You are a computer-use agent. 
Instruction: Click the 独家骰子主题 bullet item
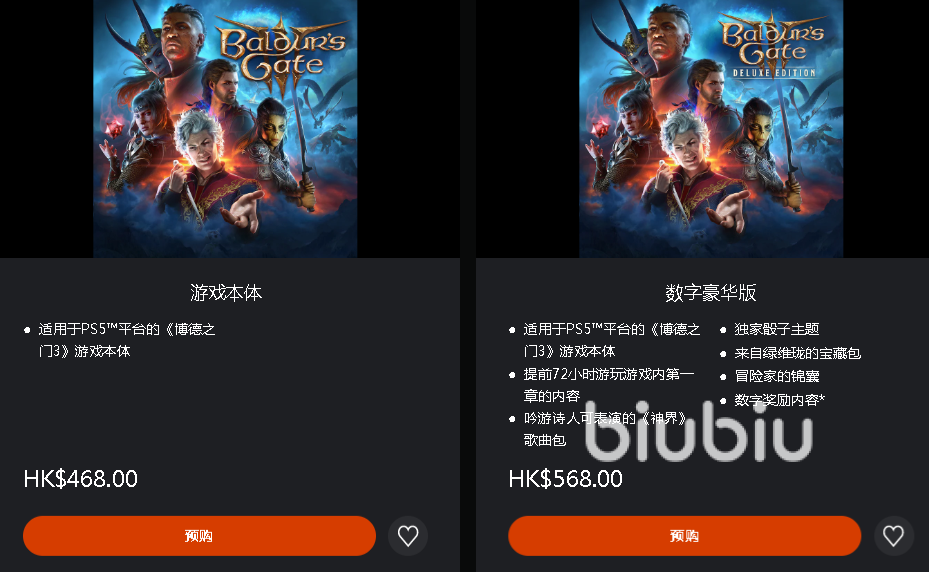(x=776, y=330)
